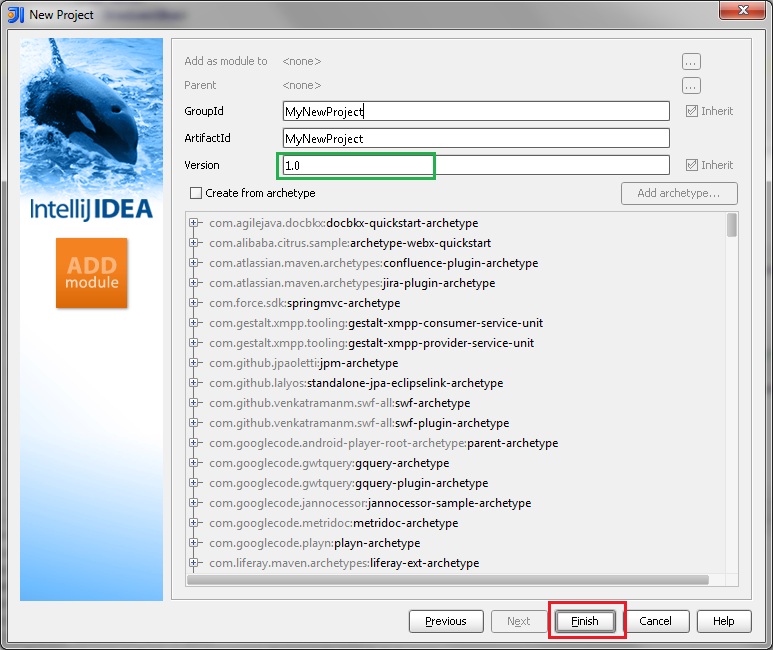Screen dimensions: 773x650
Task: Expand jira-plugin-archetype node
Action: click(x=193, y=283)
